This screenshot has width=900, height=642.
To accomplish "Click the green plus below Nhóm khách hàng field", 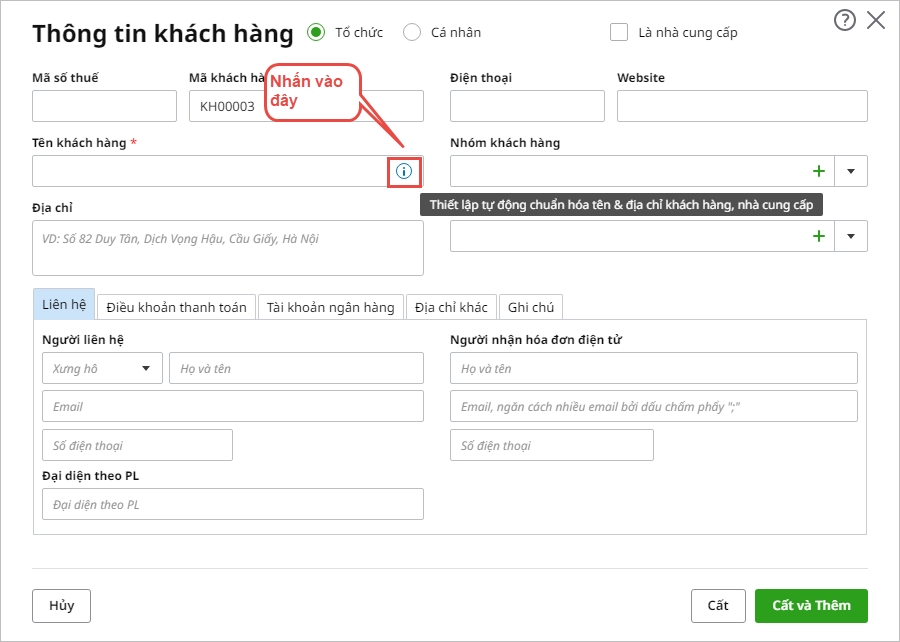I will coord(819,236).
